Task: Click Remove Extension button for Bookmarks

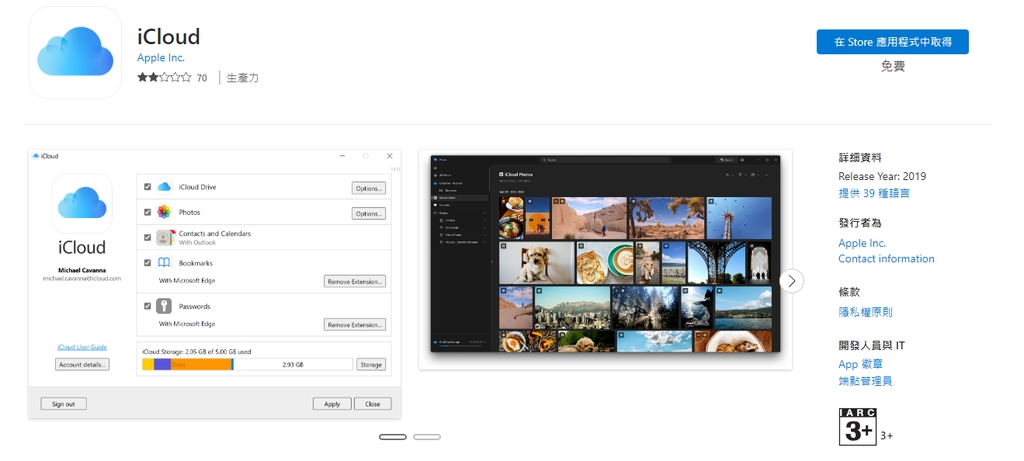Action: (355, 281)
